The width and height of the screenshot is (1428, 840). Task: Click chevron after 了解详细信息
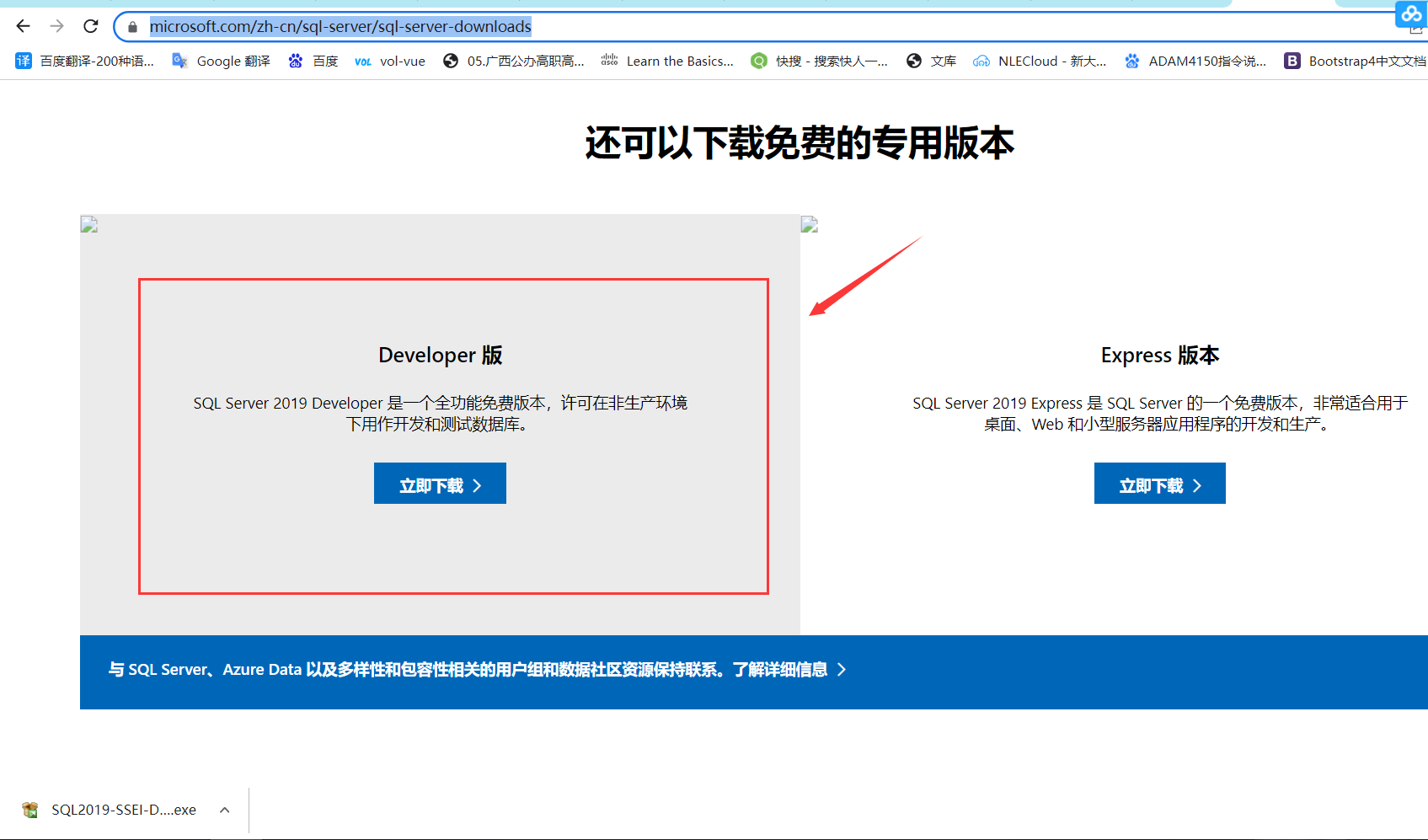click(x=841, y=670)
